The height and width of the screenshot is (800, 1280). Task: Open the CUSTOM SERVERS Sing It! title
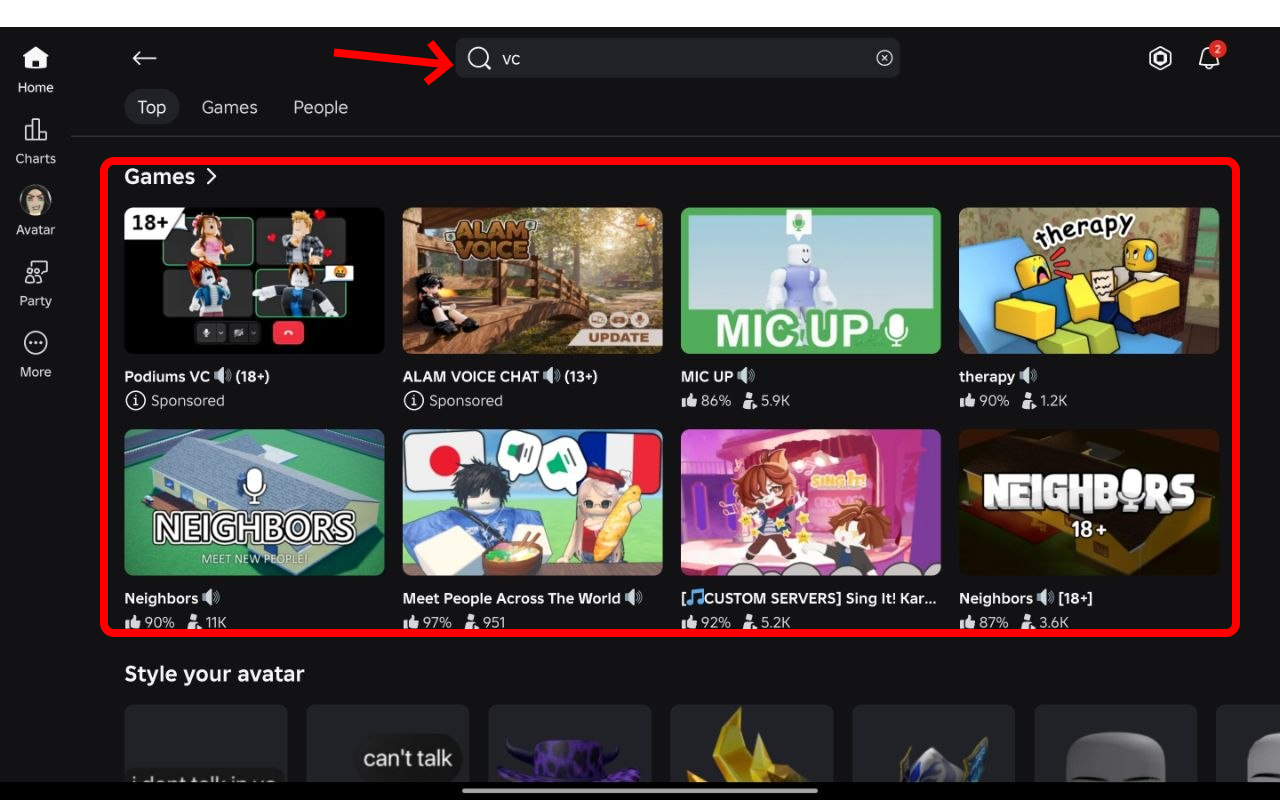click(x=809, y=599)
